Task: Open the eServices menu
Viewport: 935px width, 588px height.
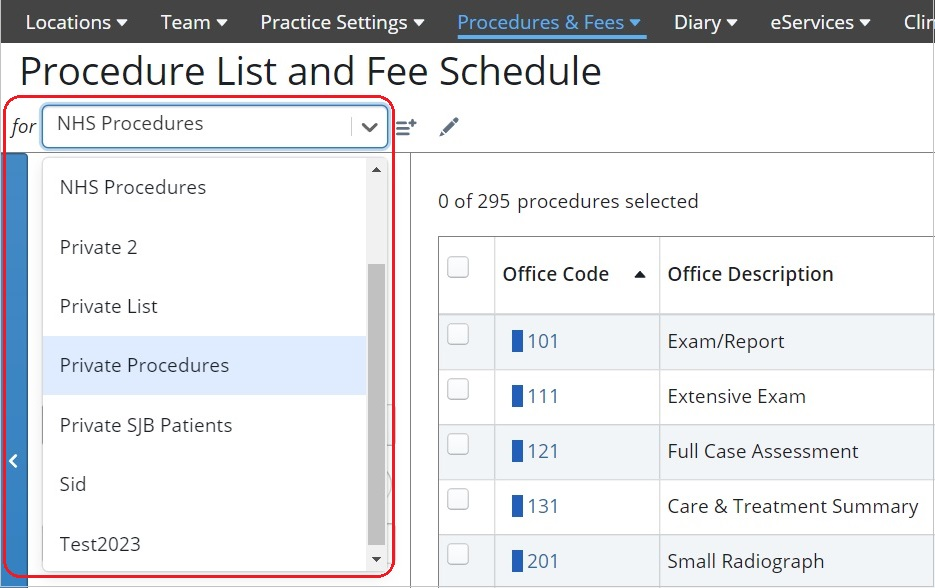Action: (820, 22)
